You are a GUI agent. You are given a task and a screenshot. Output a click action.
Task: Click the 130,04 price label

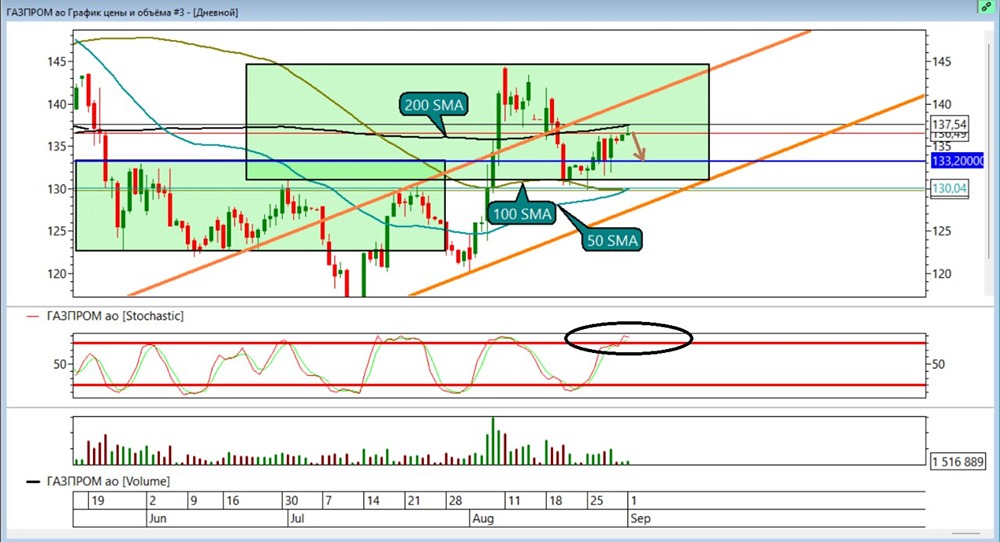point(949,188)
